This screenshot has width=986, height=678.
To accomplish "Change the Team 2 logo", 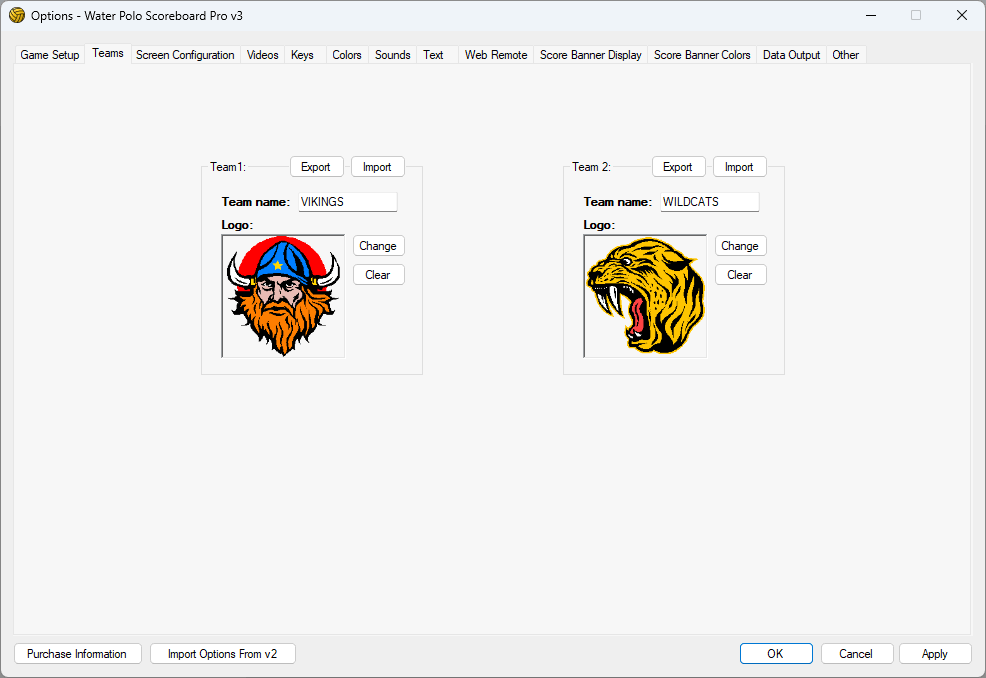I will point(740,246).
